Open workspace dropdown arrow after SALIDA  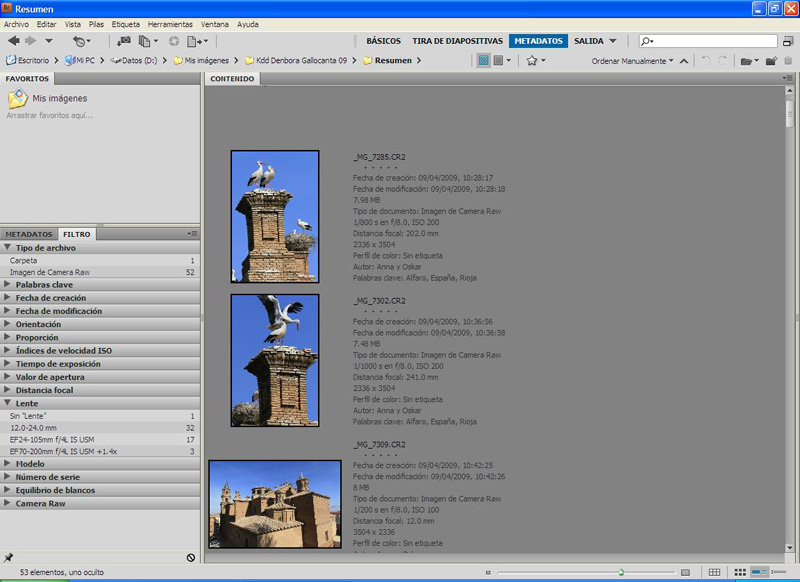(613, 41)
